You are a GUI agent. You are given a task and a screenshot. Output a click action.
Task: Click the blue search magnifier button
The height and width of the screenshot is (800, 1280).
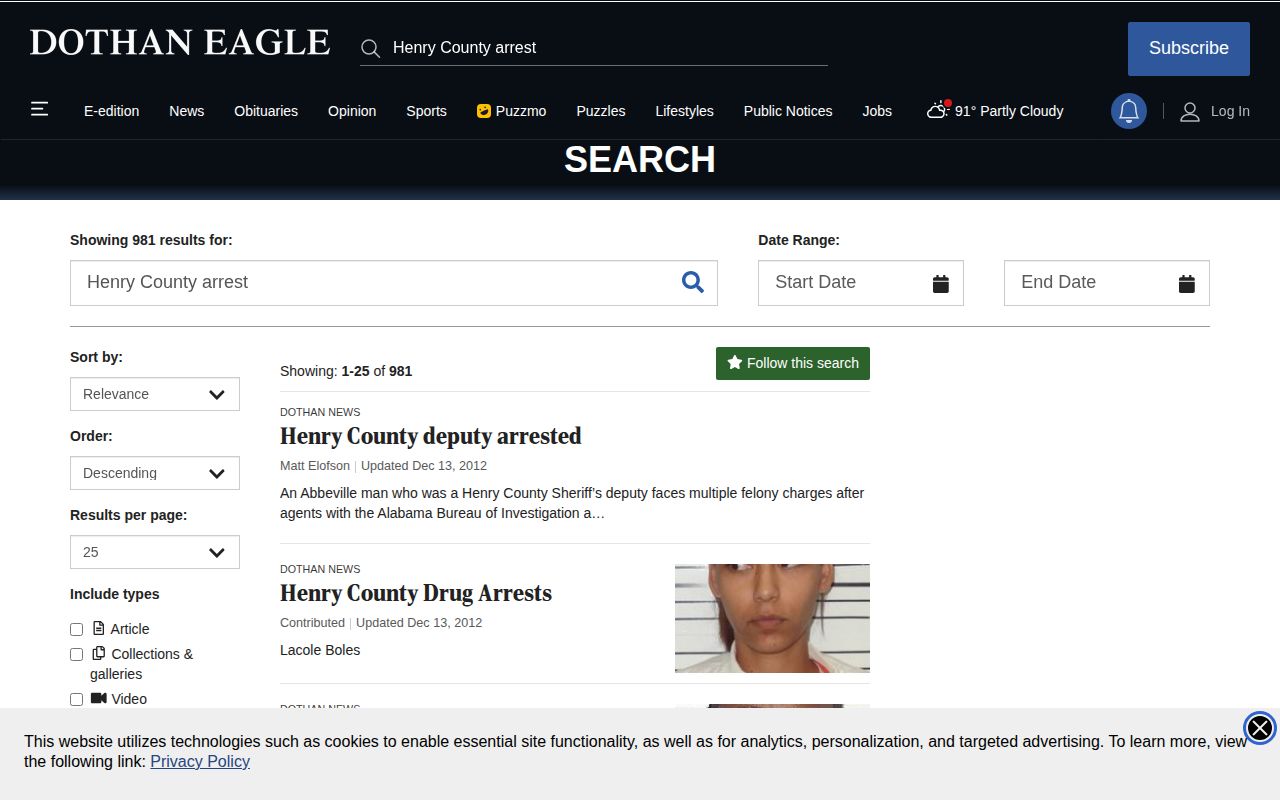tap(693, 282)
